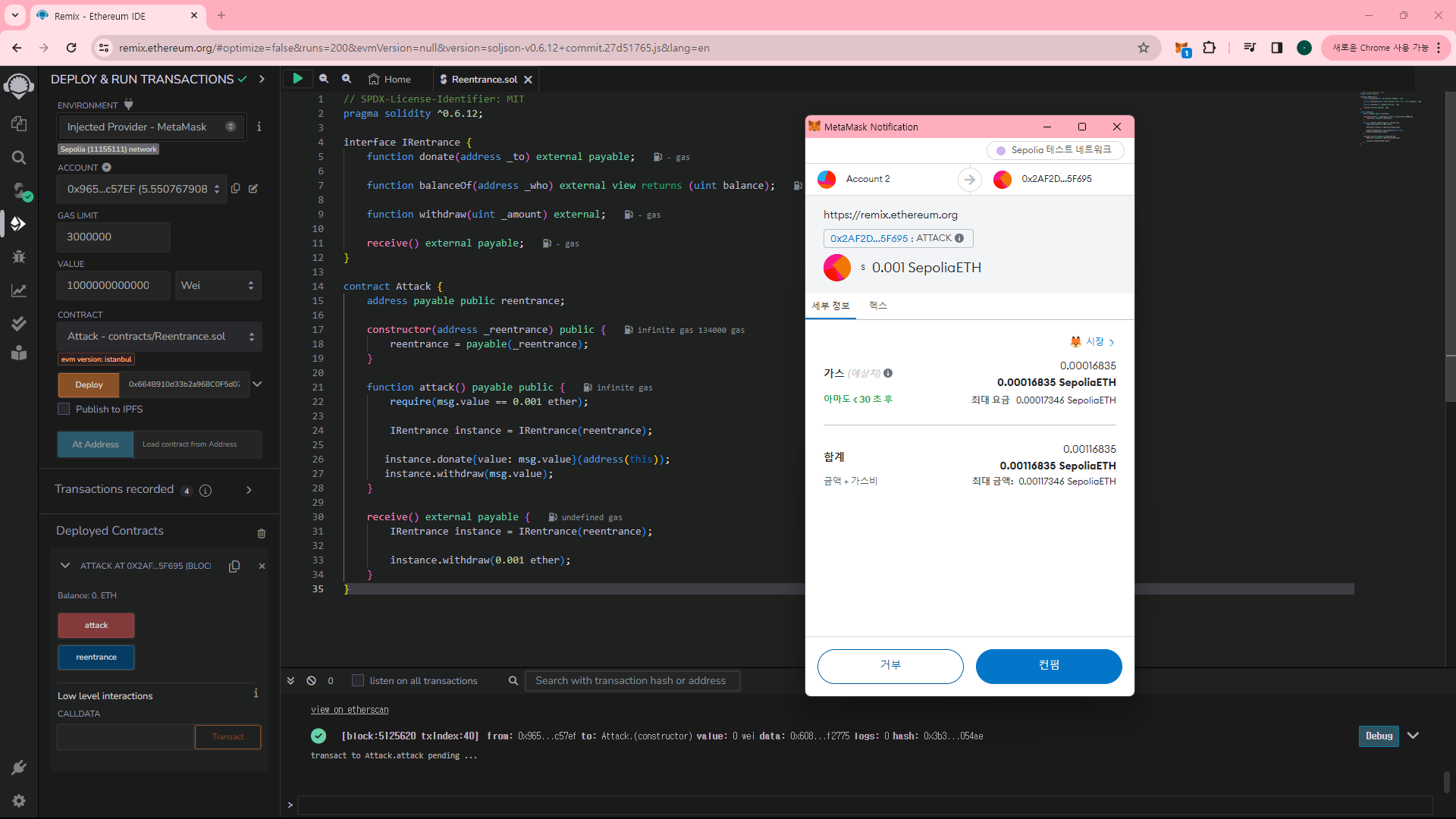Open the File explorer sidebar icon

click(19, 124)
